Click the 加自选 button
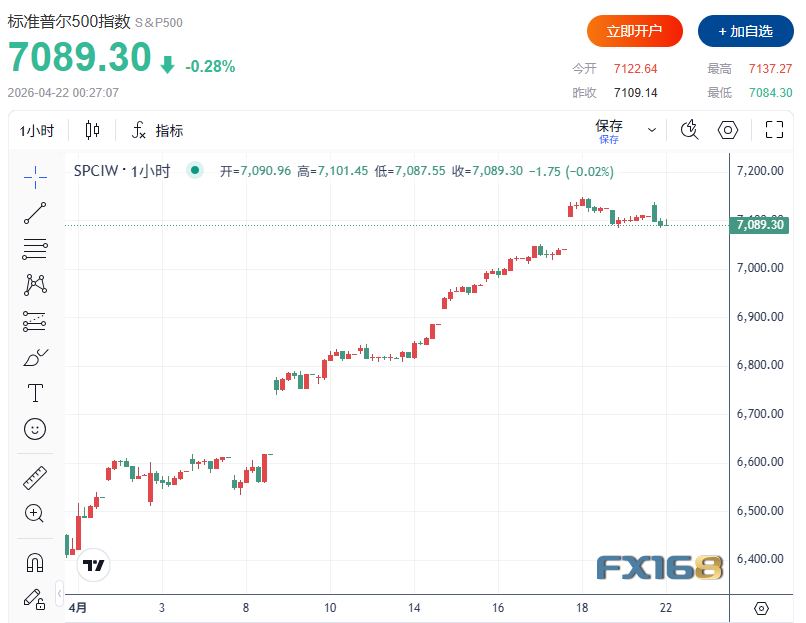Screen dimensions: 806x623 745,31
